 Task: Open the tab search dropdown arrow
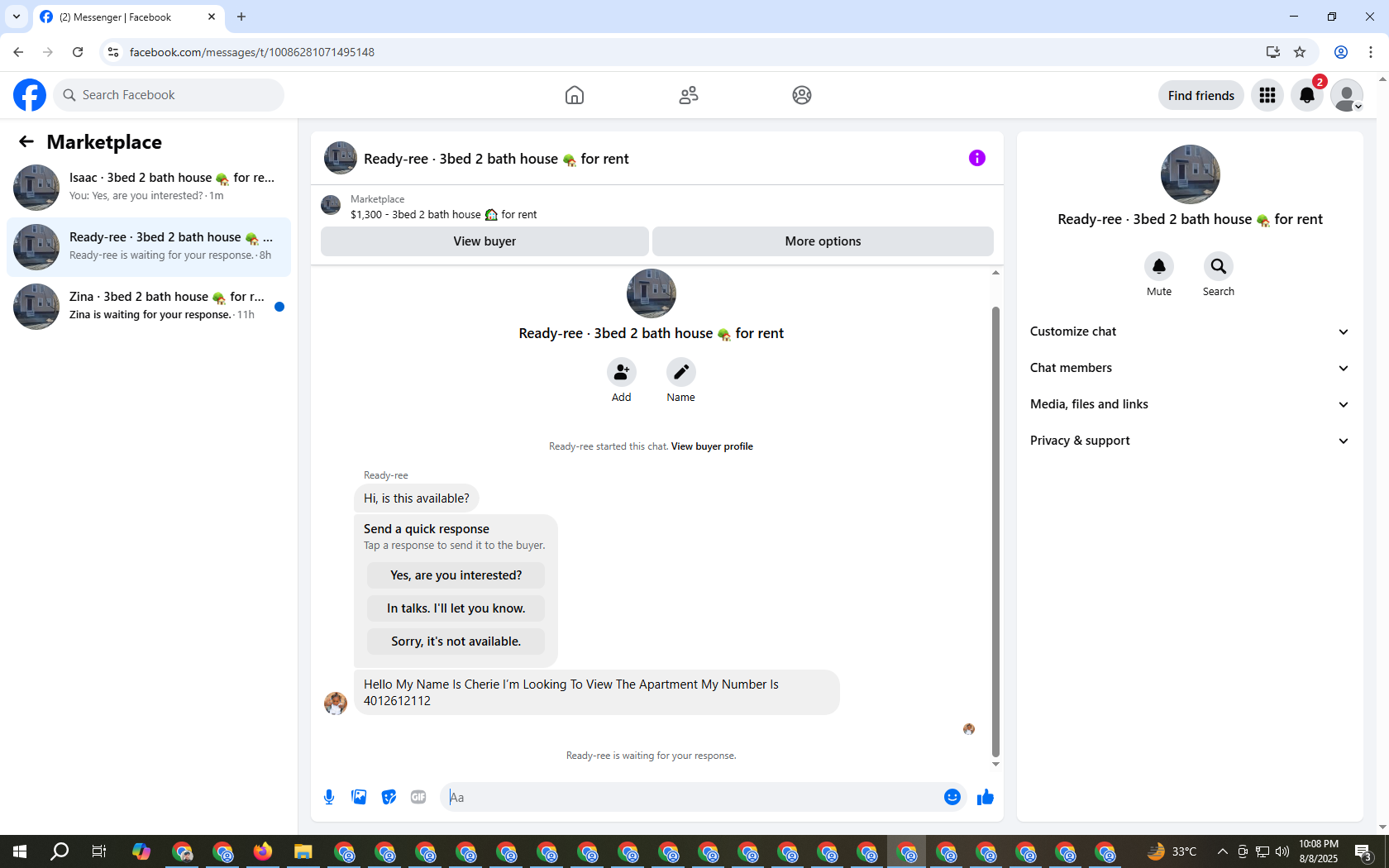[17, 17]
